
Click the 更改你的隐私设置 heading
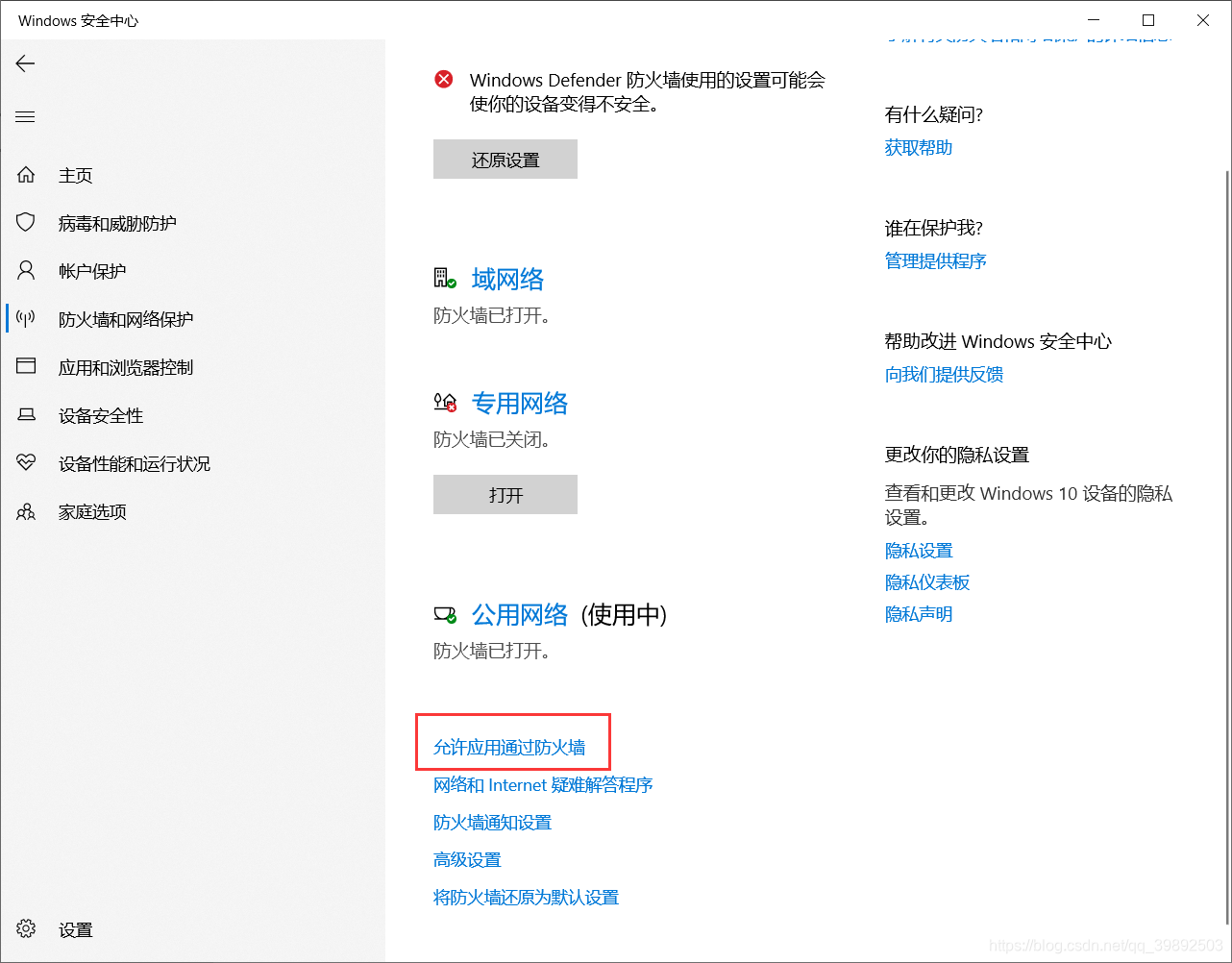click(957, 456)
